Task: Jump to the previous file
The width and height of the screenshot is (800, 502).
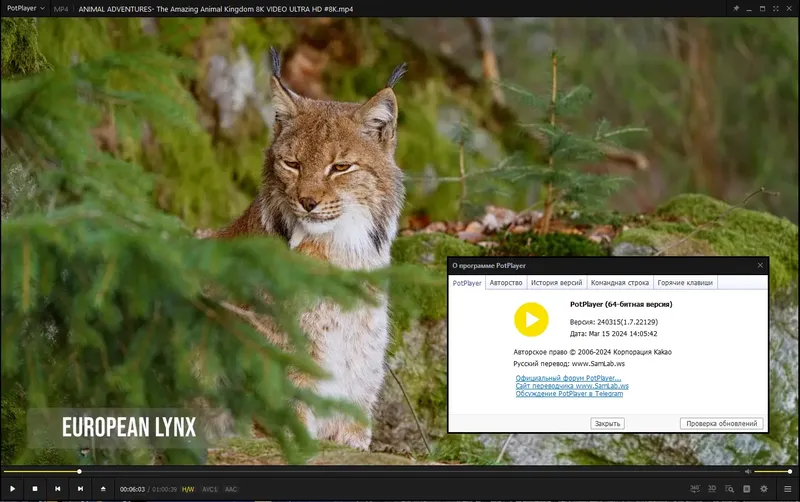Action: 58,489
